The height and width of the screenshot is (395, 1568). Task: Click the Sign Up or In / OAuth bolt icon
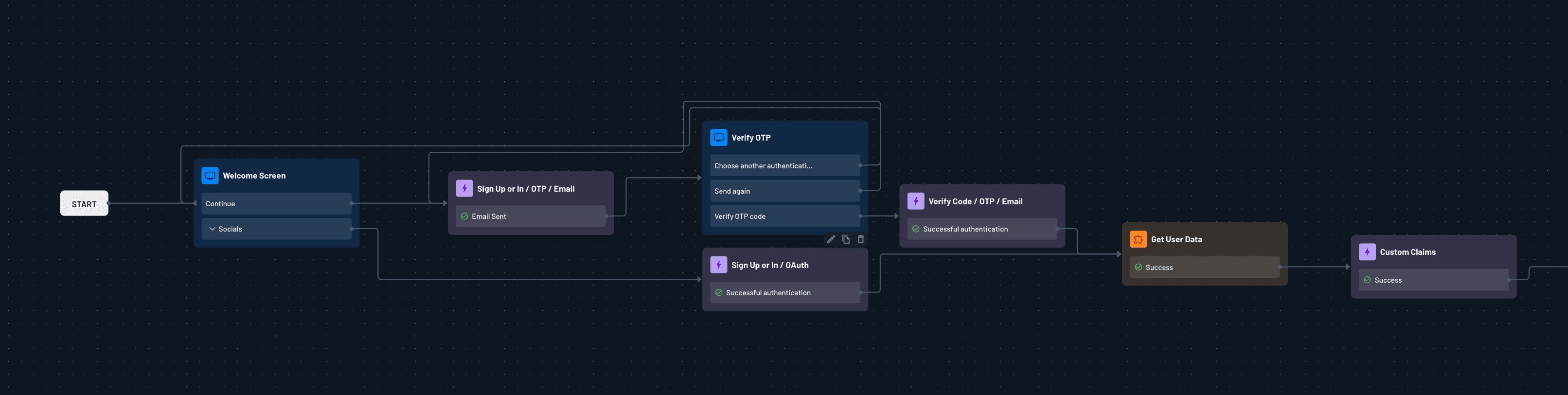point(718,265)
